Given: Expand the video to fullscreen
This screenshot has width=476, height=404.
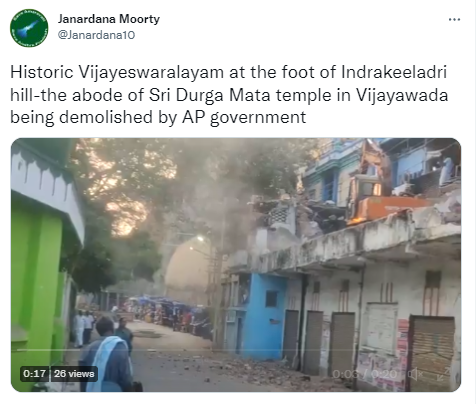Looking at the screenshot, I should (x=444, y=374).
